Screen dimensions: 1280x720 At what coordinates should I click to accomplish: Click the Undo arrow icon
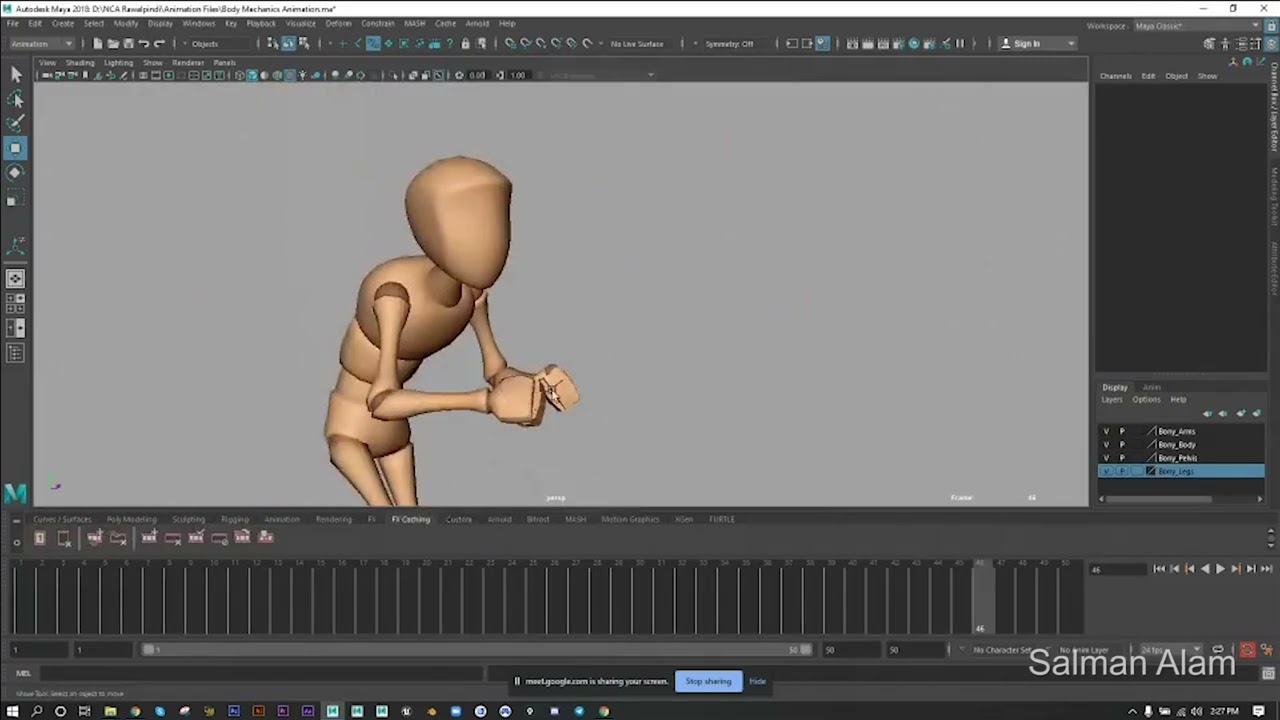143,44
